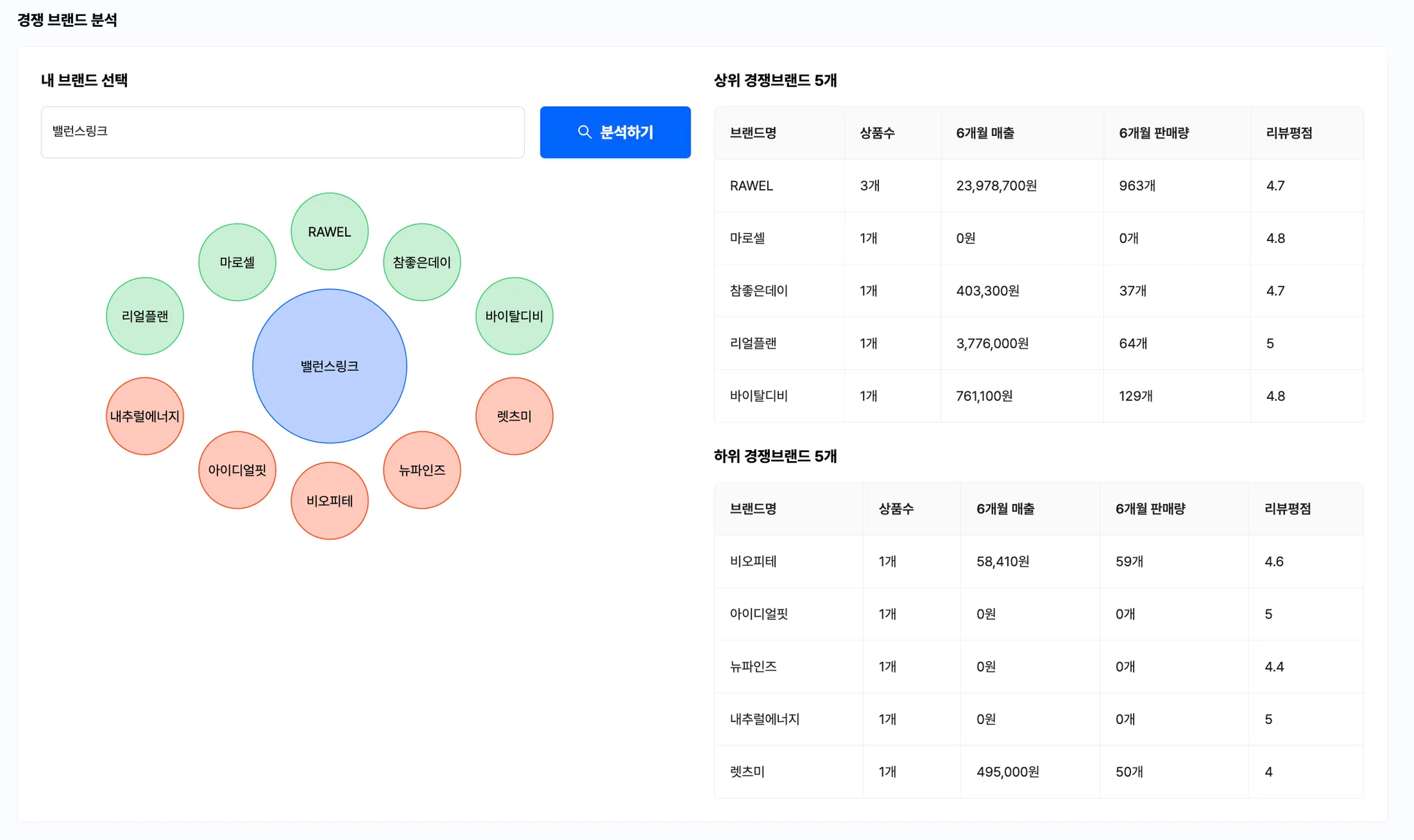
Task: Click the red 내추럴에너지 bubble
Action: pyautogui.click(x=145, y=416)
